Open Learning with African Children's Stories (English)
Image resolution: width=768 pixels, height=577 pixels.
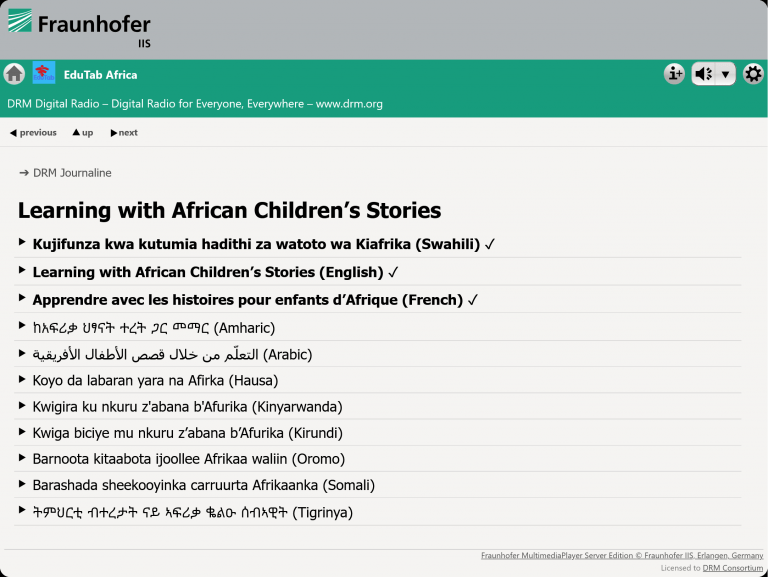tap(208, 272)
